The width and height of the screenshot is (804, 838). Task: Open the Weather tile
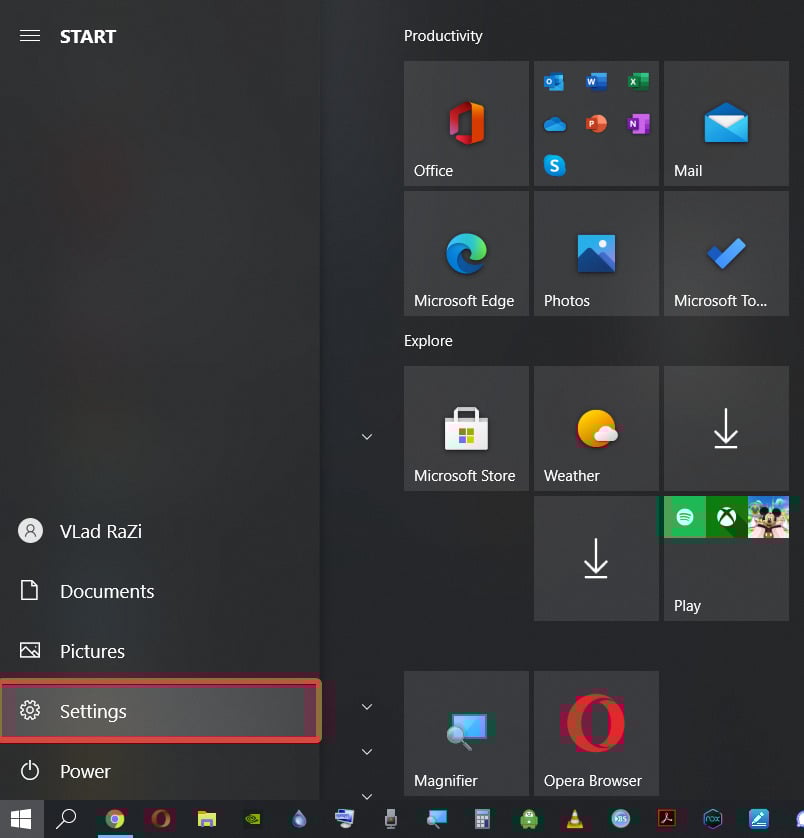[x=596, y=429]
